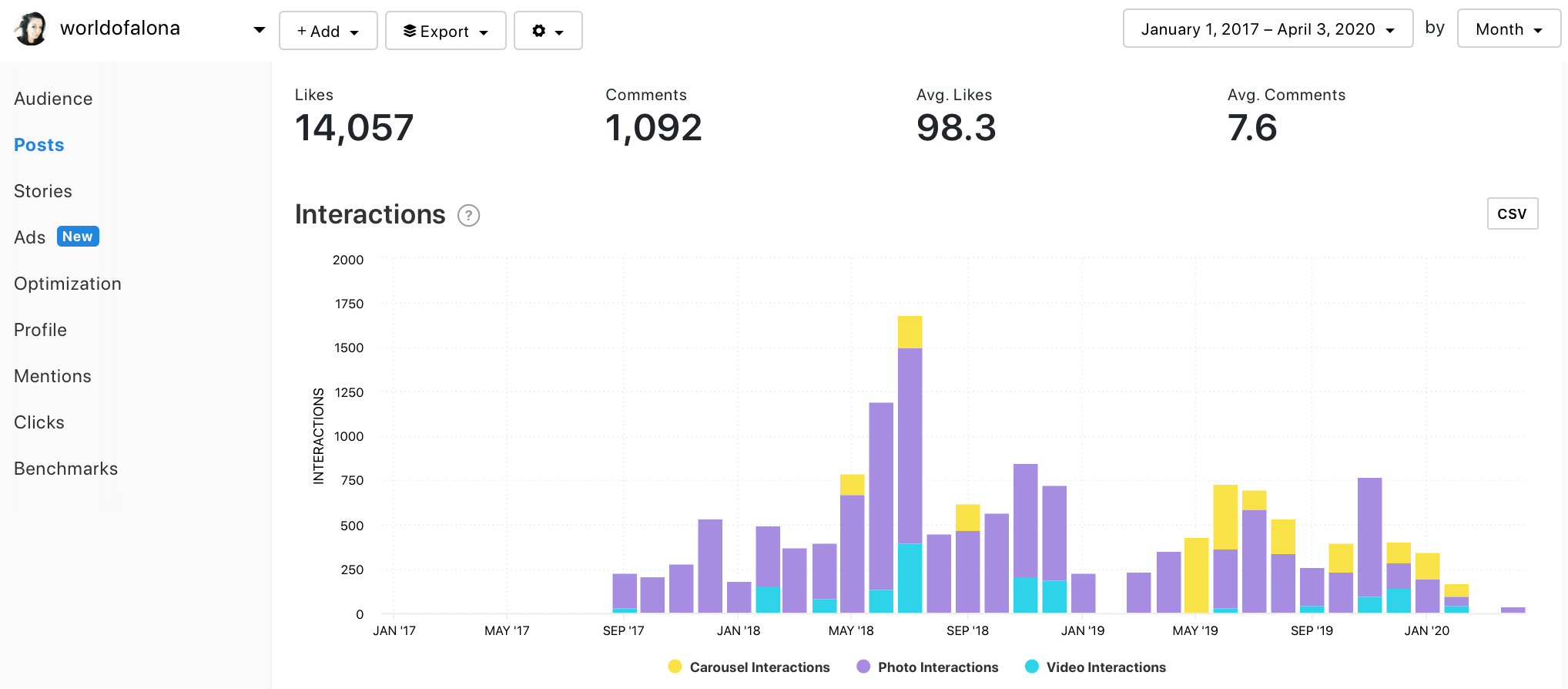
Task: Navigate to Benchmarks in the sidebar
Action: pos(66,469)
